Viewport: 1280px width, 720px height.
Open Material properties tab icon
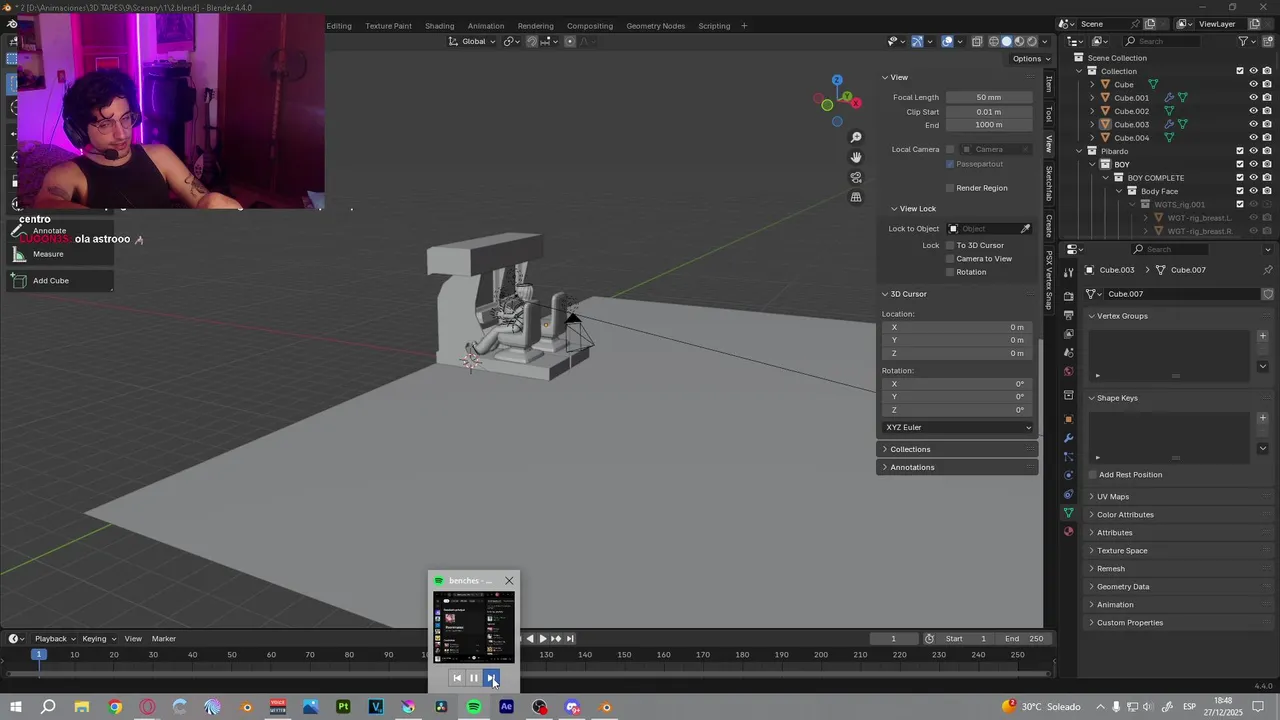point(1069,531)
